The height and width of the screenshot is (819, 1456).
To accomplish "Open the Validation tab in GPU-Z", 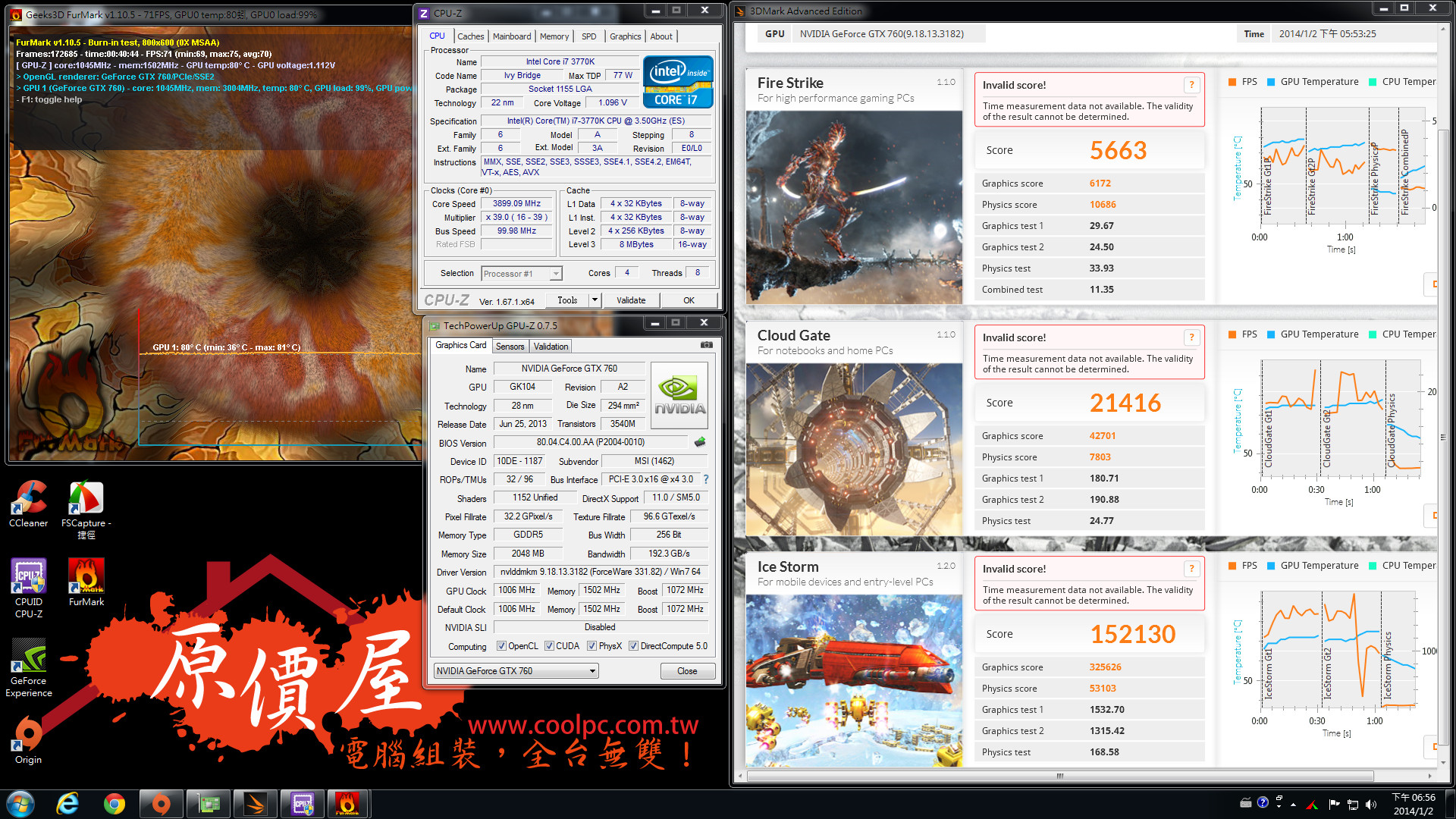I will (x=551, y=347).
